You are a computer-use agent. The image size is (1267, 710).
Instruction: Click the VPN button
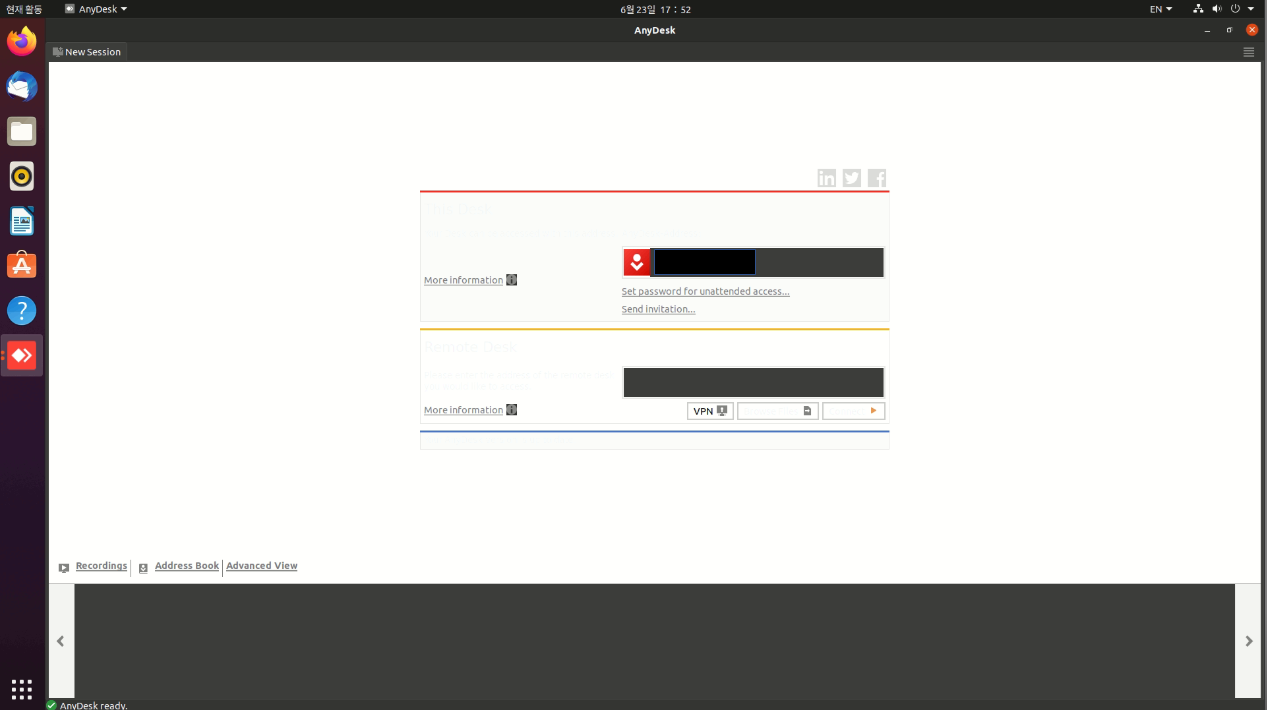coord(710,411)
